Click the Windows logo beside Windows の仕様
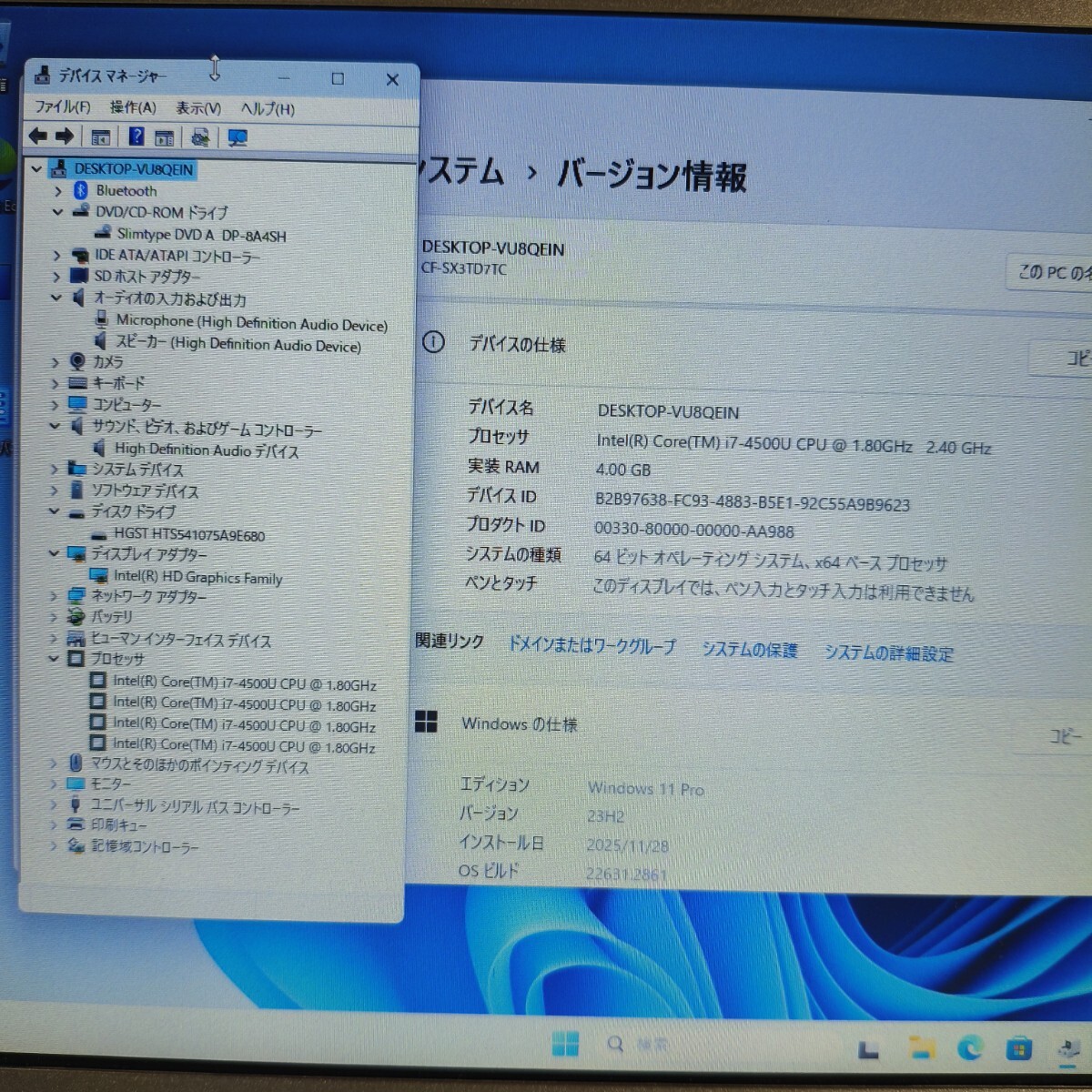Image resolution: width=1092 pixels, height=1092 pixels. (426, 722)
